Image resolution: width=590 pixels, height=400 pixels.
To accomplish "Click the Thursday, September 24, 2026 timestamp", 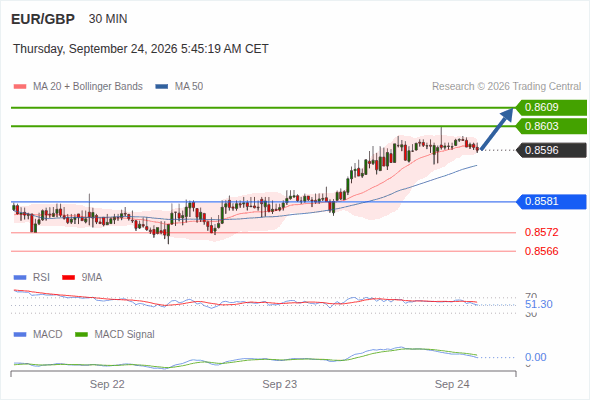I will tap(141, 49).
